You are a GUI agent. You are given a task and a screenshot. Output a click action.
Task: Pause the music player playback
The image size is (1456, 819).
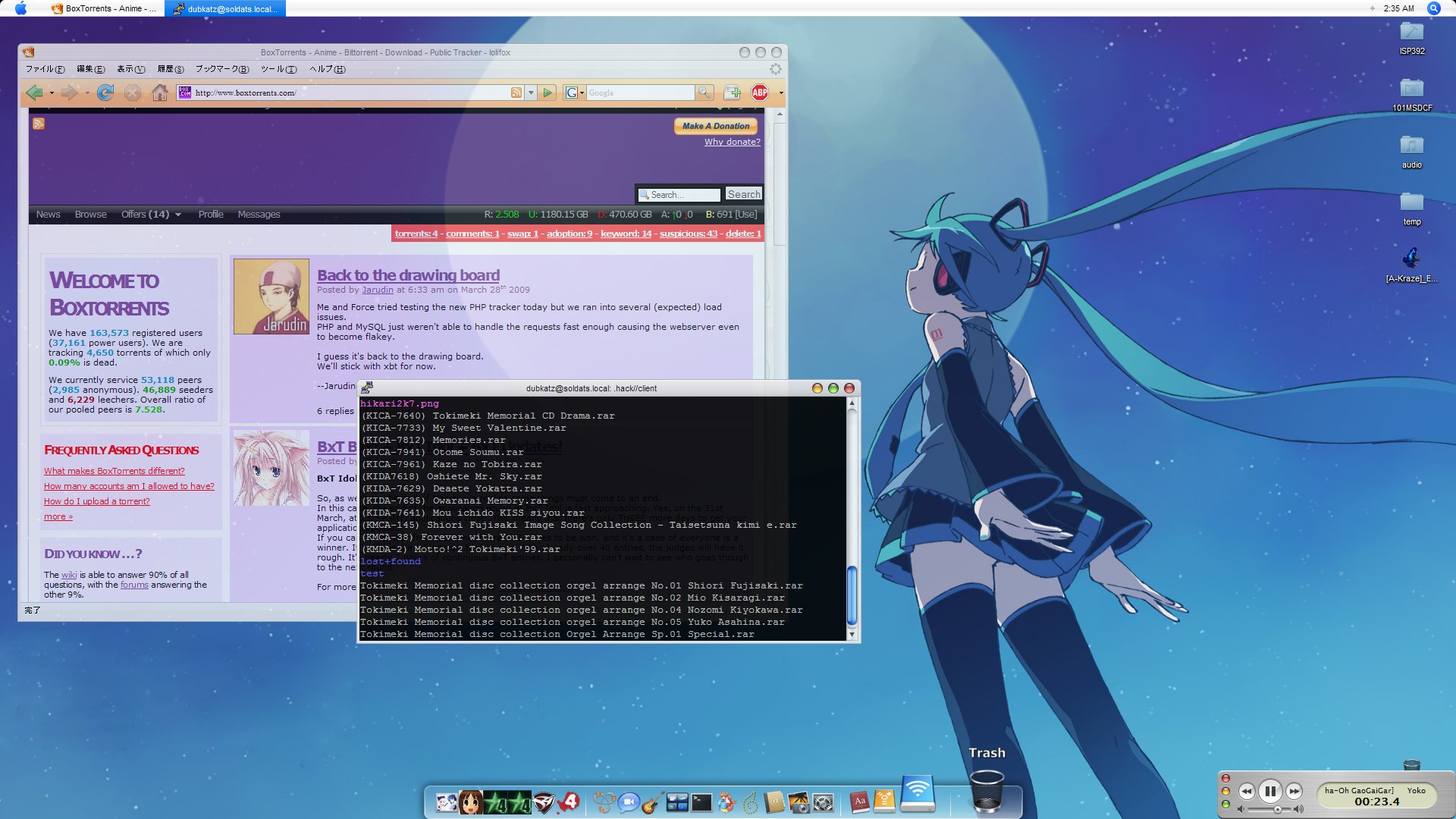(x=1270, y=792)
